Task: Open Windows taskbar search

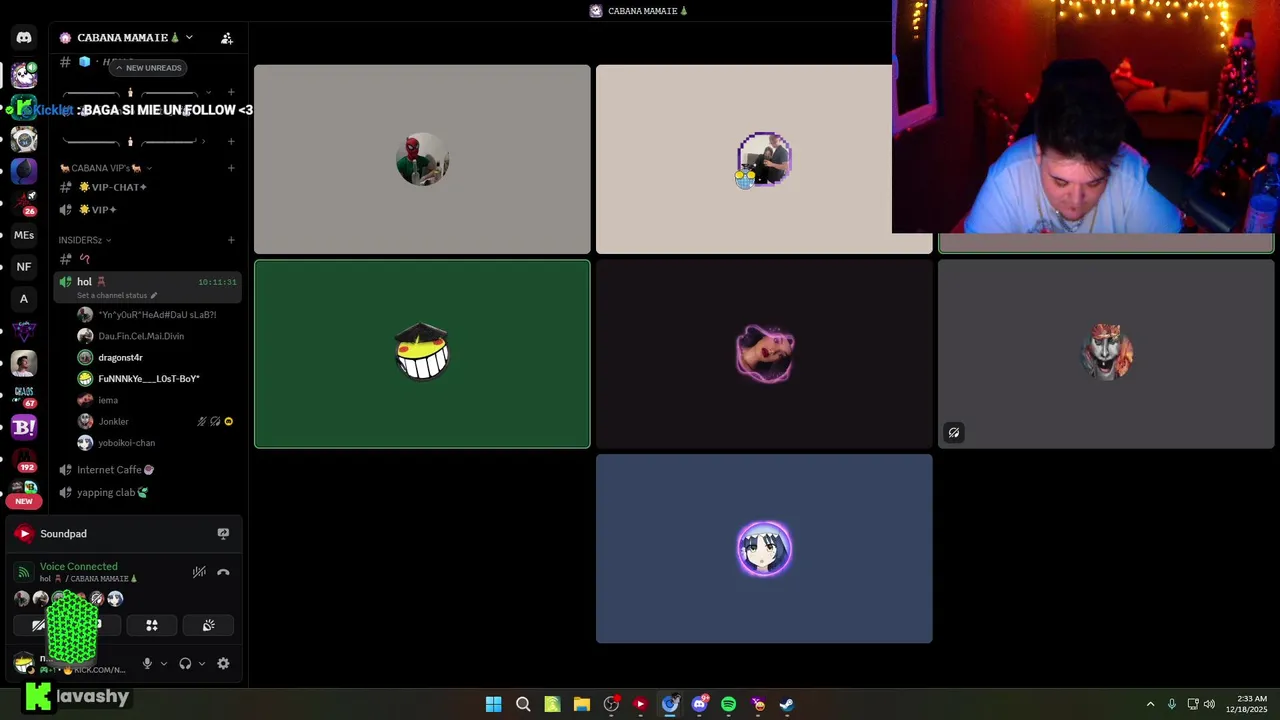Action: [x=523, y=704]
